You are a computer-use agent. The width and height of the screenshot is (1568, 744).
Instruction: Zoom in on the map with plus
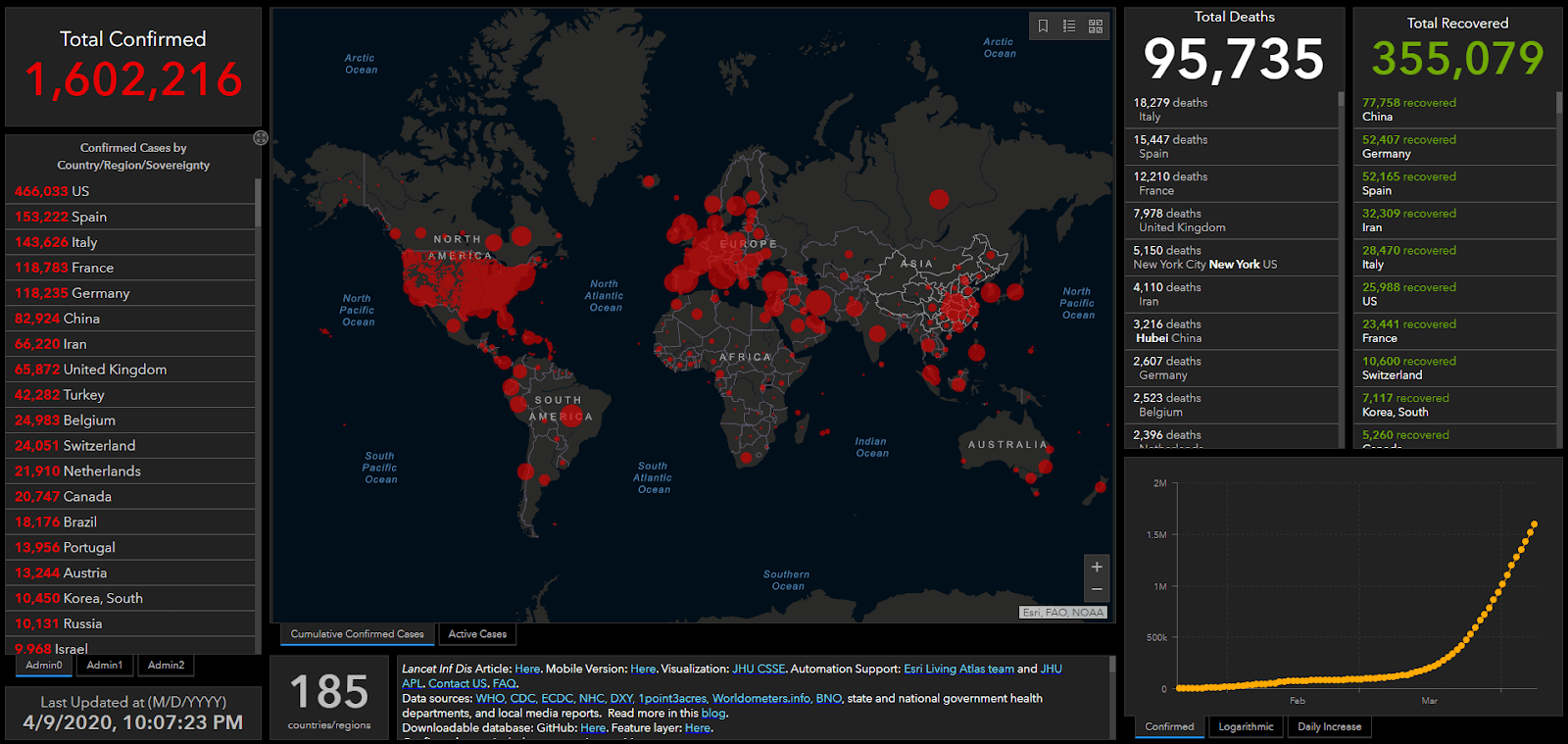(1097, 567)
